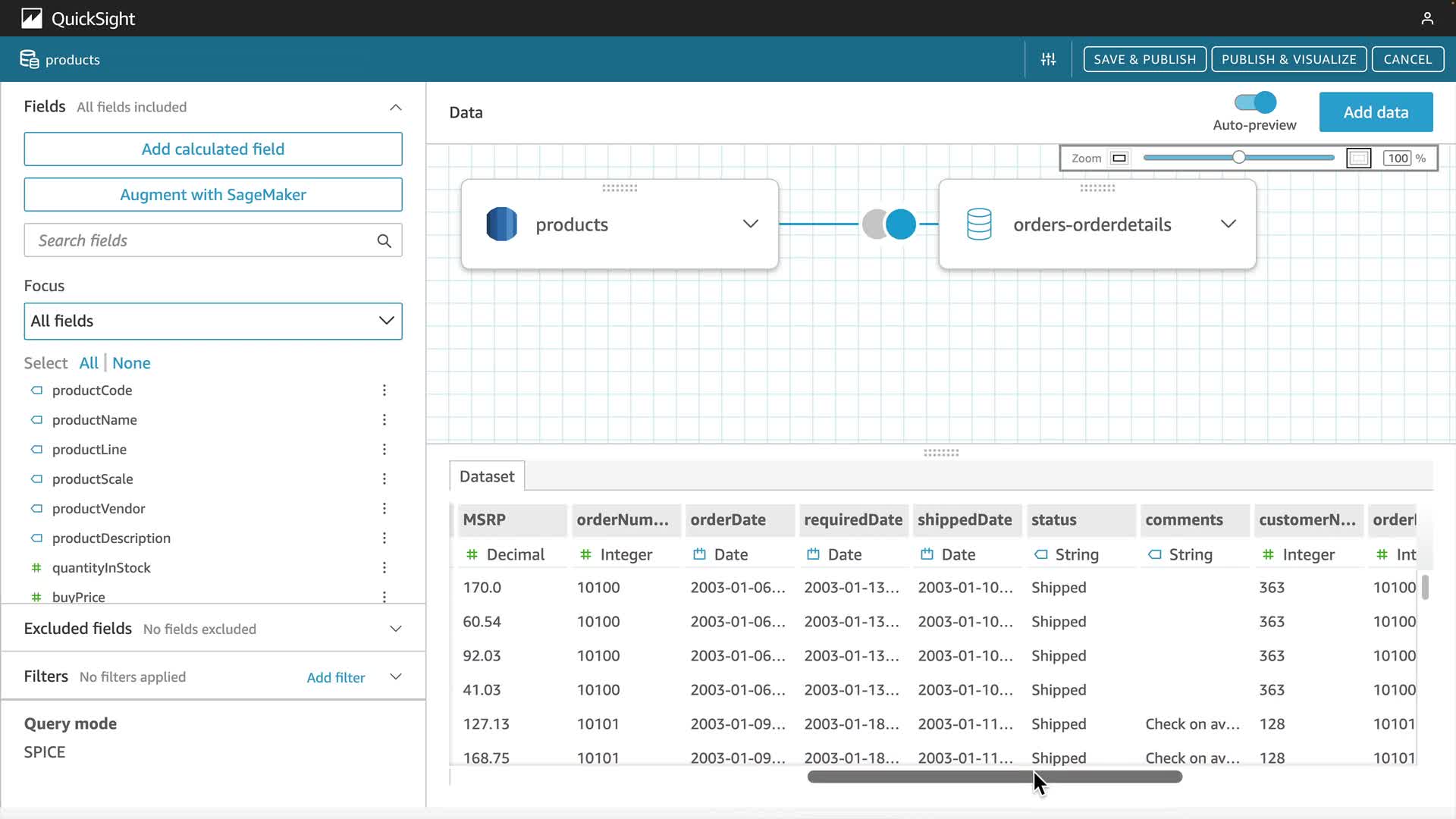Click the Add filter link

[335, 677]
